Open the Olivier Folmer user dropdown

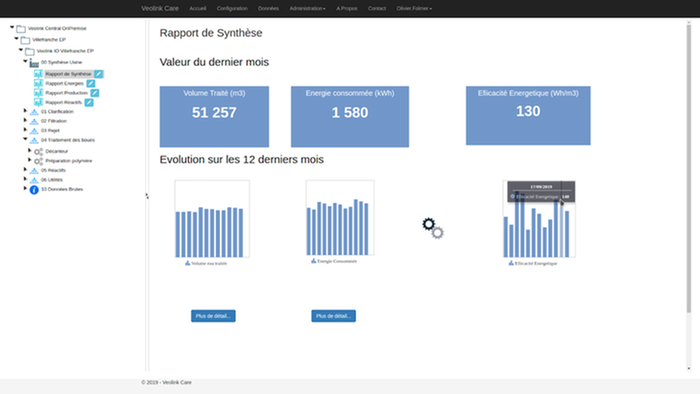coord(414,8)
